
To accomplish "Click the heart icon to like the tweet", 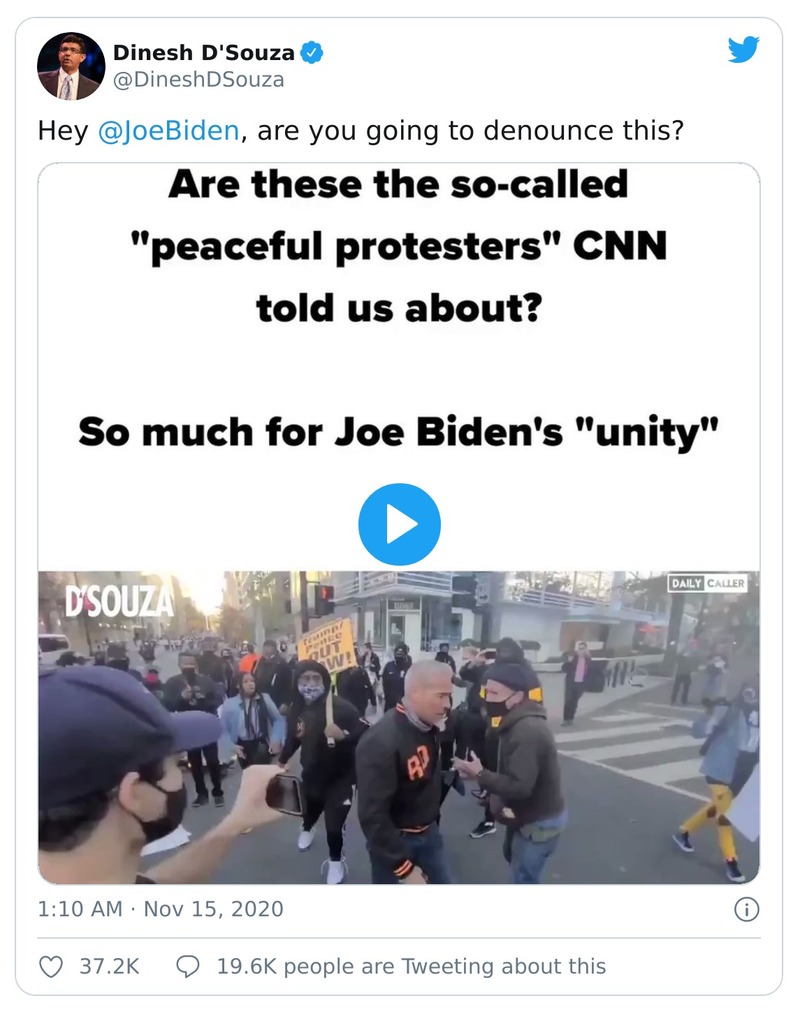I will point(51,966).
